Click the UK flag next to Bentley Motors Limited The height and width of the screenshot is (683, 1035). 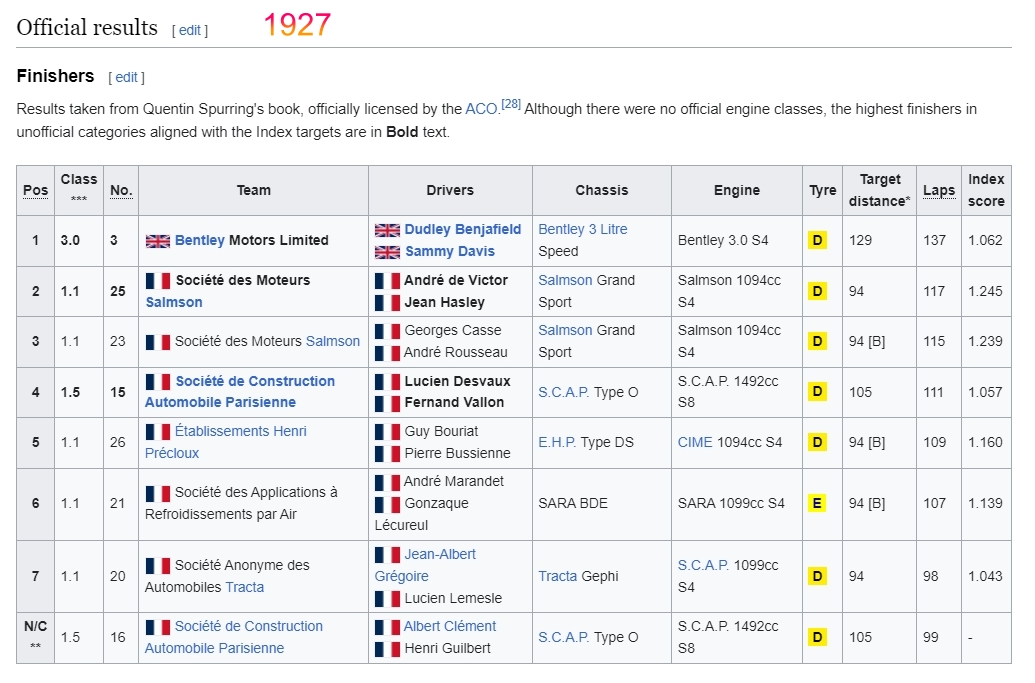pyautogui.click(x=158, y=241)
